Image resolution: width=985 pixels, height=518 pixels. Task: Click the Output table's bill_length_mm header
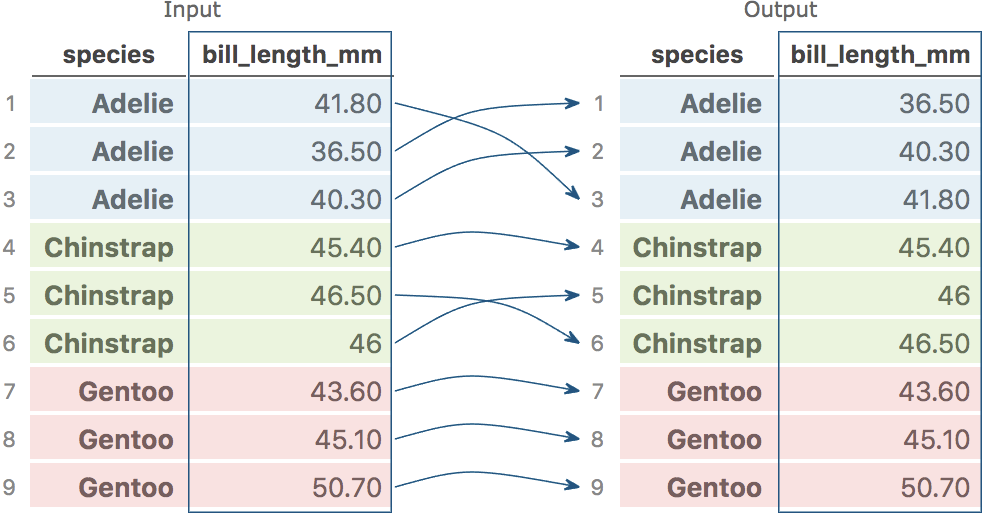coord(880,55)
